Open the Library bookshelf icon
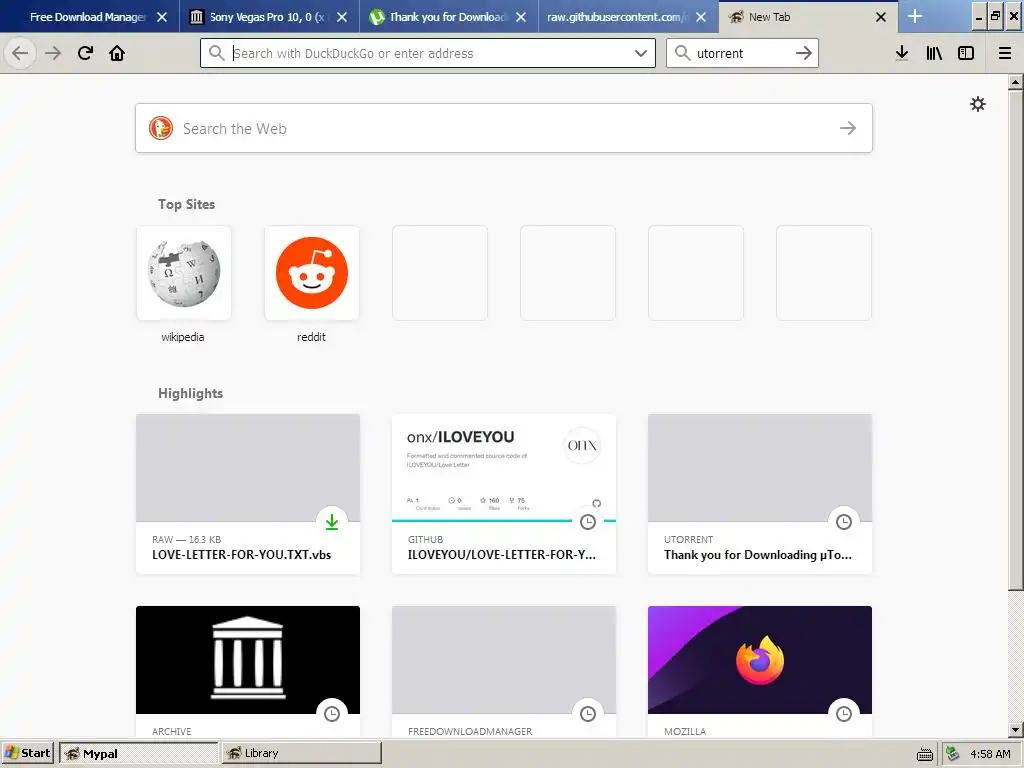The width and height of the screenshot is (1024, 768). click(x=934, y=53)
